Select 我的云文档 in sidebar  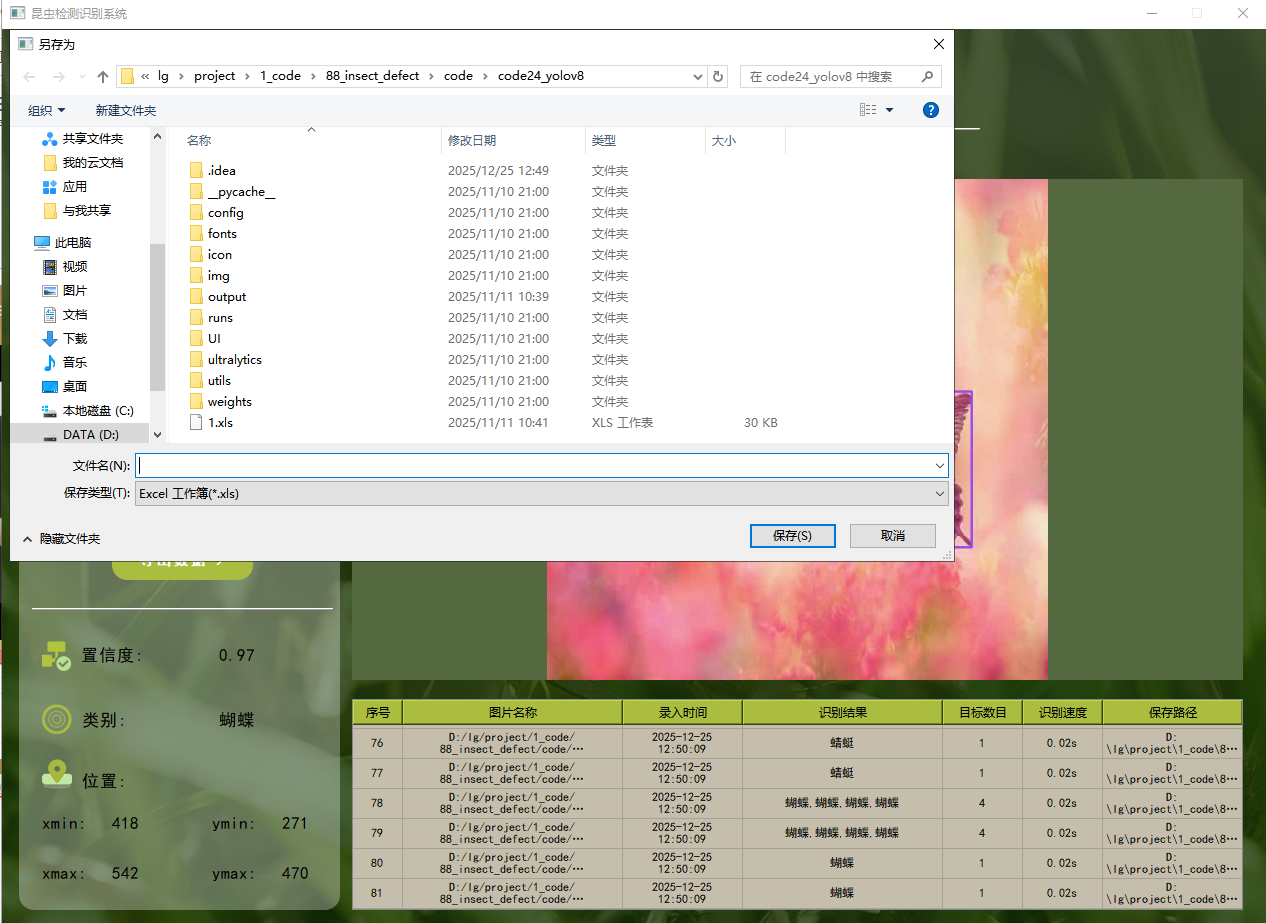coord(92,162)
